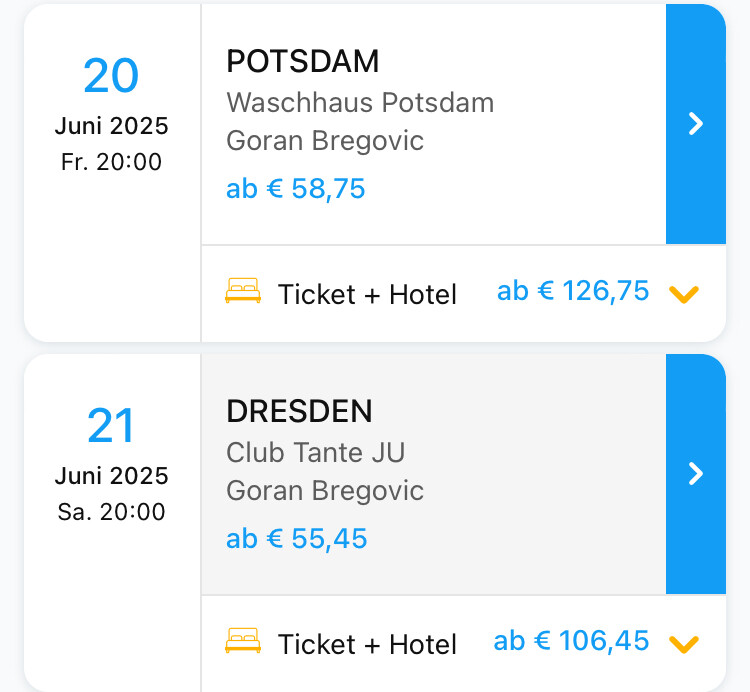Select the 20 Juni 2025 date block
The height and width of the screenshot is (692, 750).
pyautogui.click(x=111, y=114)
